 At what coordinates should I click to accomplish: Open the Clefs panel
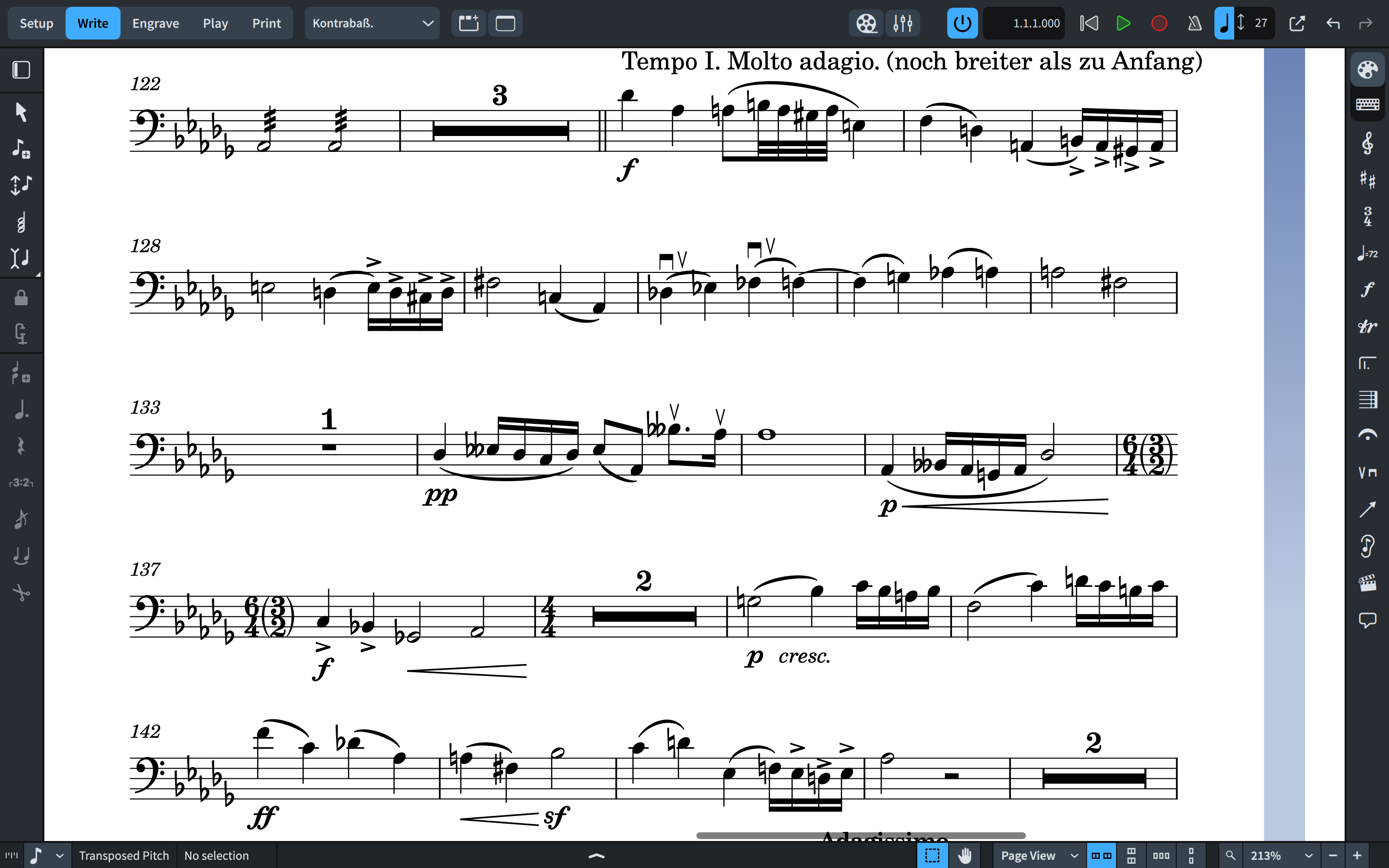1367,144
